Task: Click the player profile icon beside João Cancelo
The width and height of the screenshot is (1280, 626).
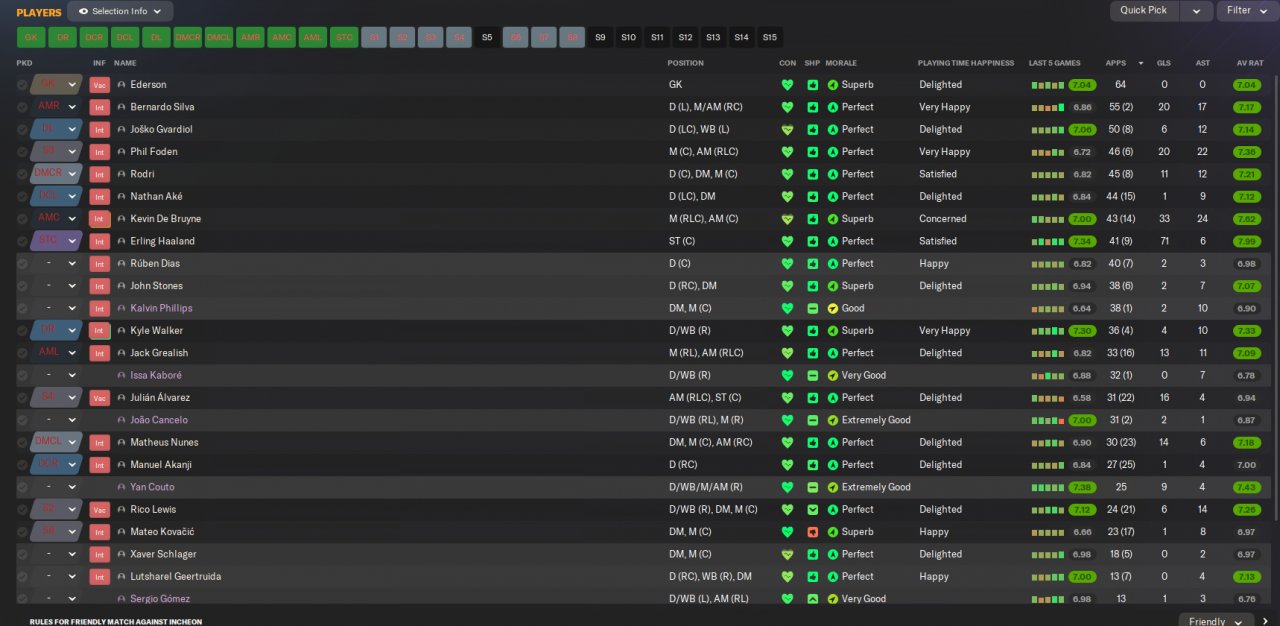Action: point(121,420)
